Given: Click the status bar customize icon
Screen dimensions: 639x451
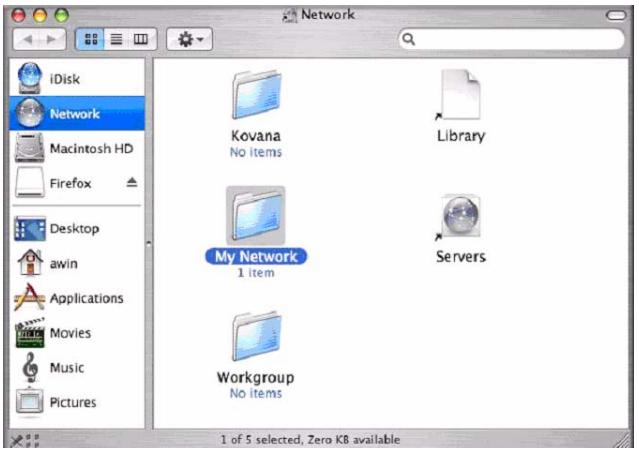Looking at the screenshot, I should pyautogui.click(x=24, y=440).
